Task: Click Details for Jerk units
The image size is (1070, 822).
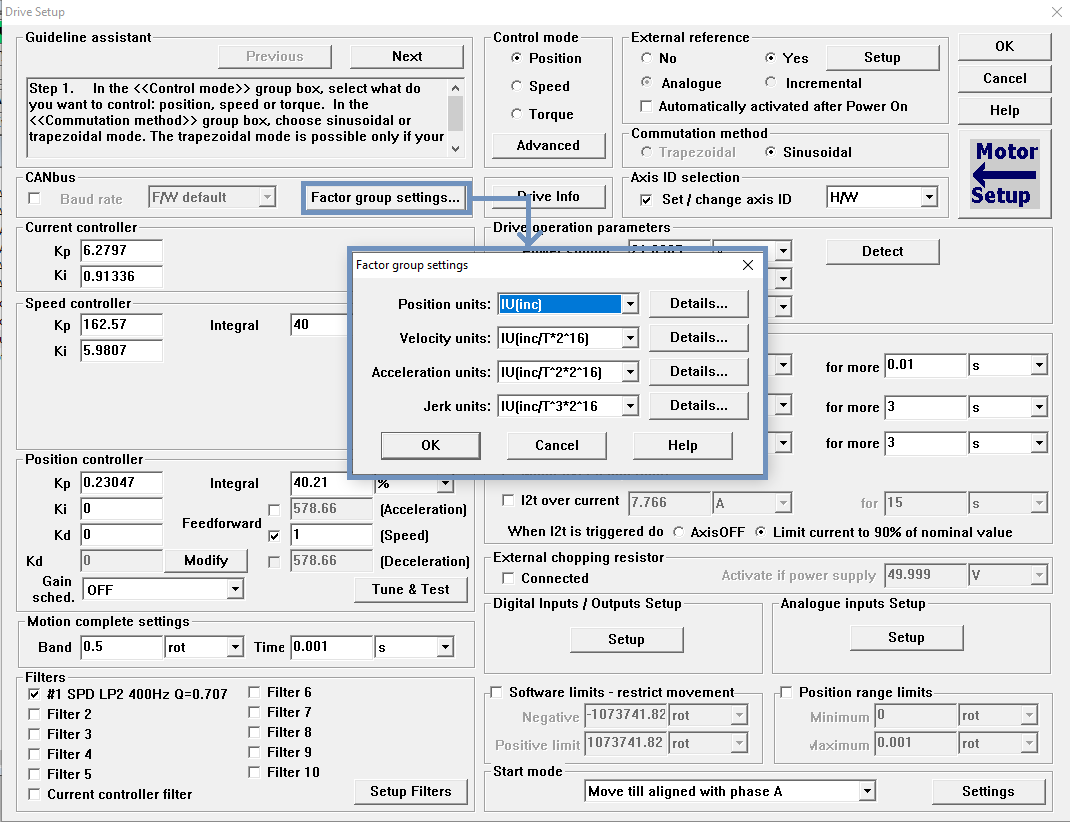Action: click(698, 406)
